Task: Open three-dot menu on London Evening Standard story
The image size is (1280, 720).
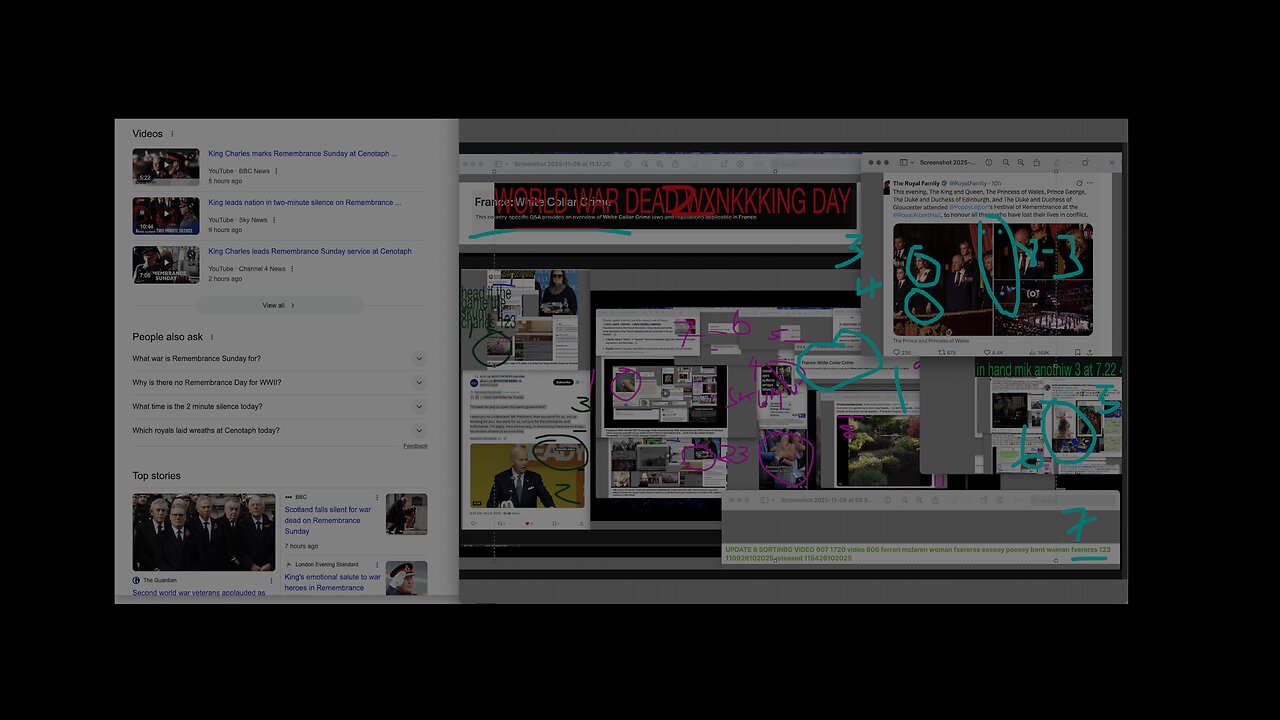Action: [377, 565]
